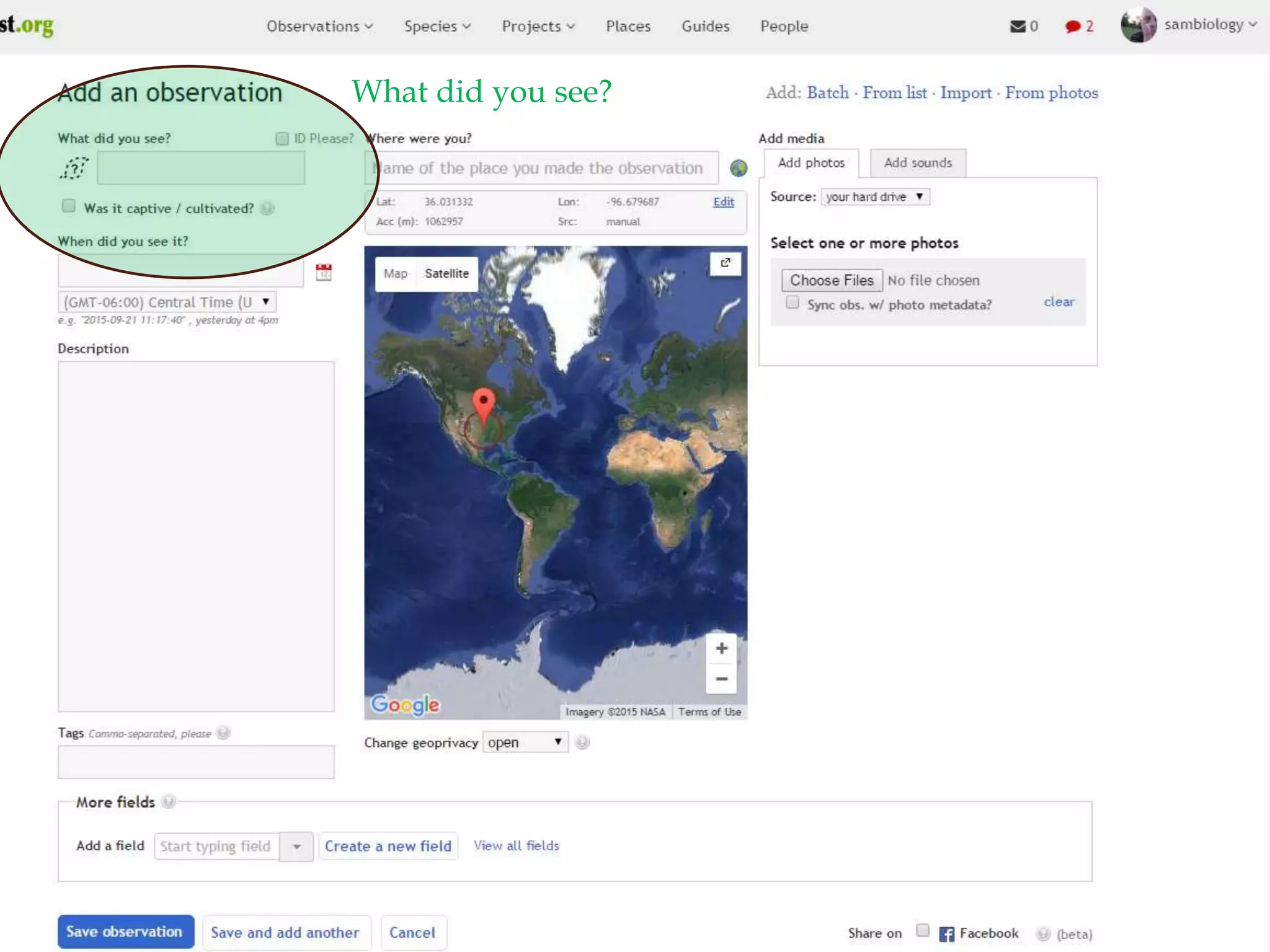Expand the geoprivacy open dropdown

[x=525, y=742]
